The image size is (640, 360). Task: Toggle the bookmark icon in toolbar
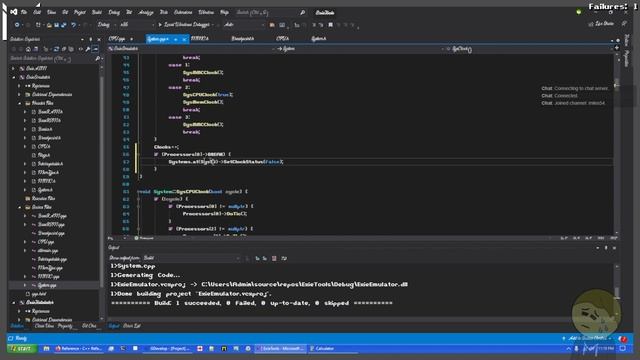coord(331,25)
